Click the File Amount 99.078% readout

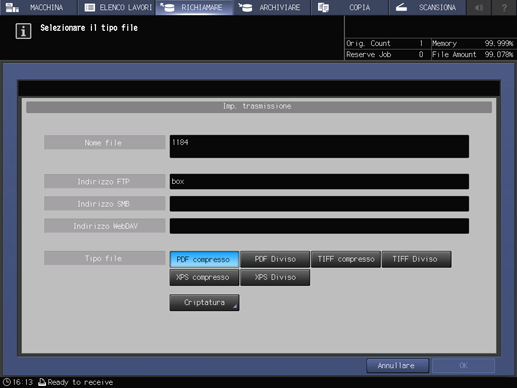(x=473, y=55)
